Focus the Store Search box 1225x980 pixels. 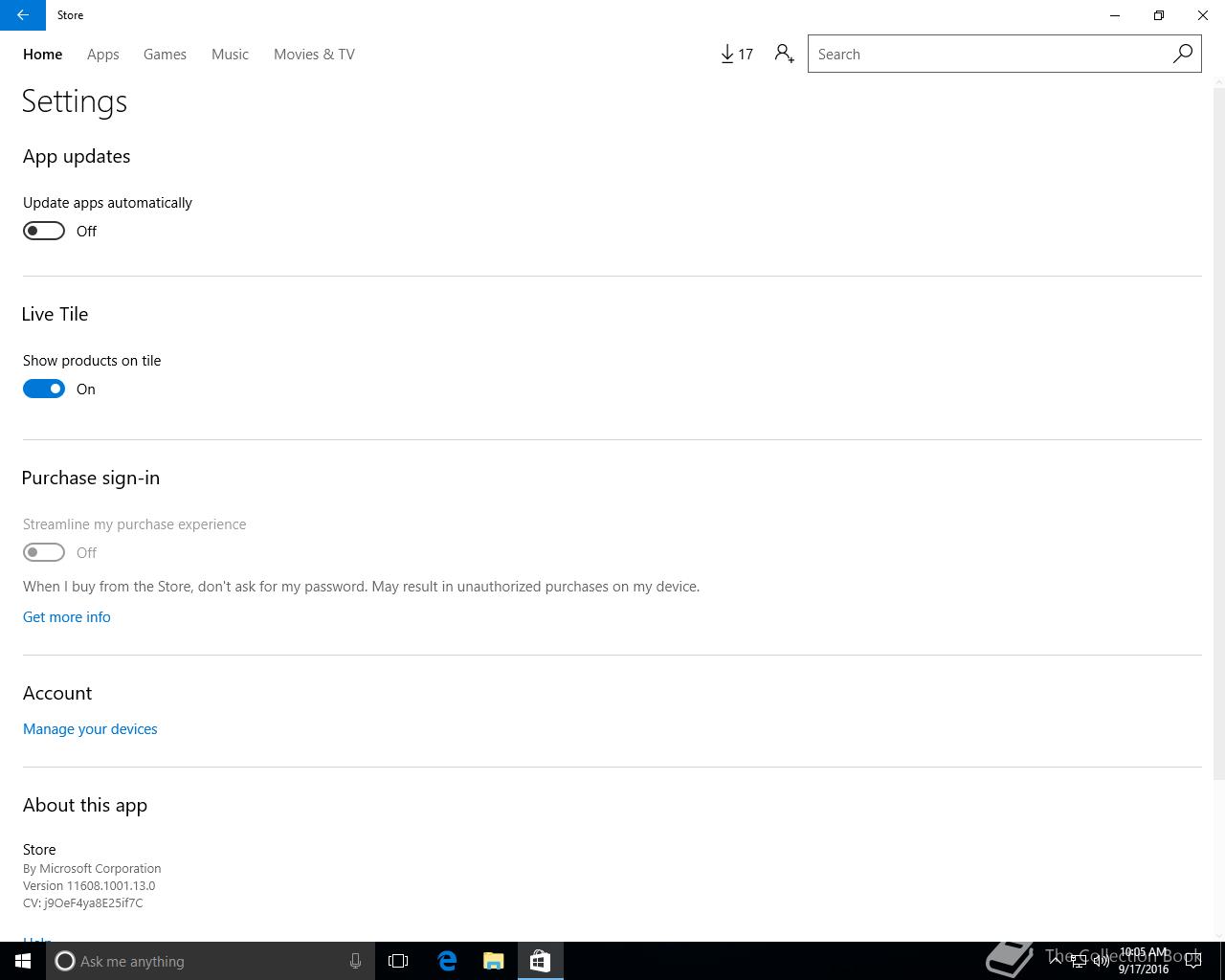(1004, 54)
